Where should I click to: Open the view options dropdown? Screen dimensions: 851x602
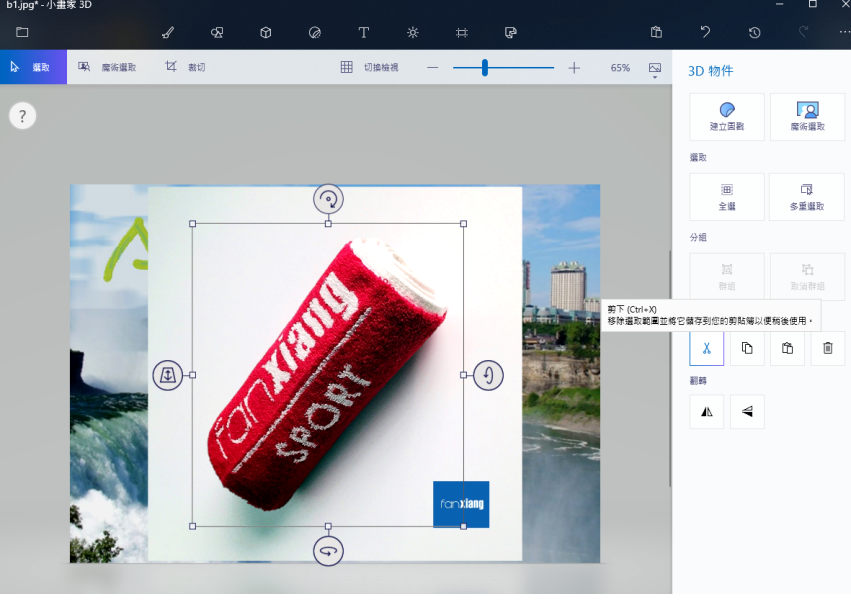(x=655, y=69)
